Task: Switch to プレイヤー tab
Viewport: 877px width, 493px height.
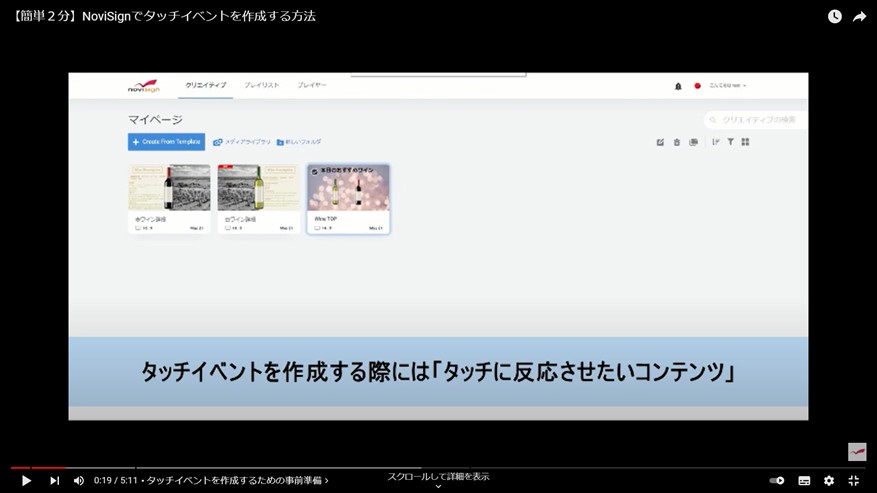Action: click(x=312, y=85)
